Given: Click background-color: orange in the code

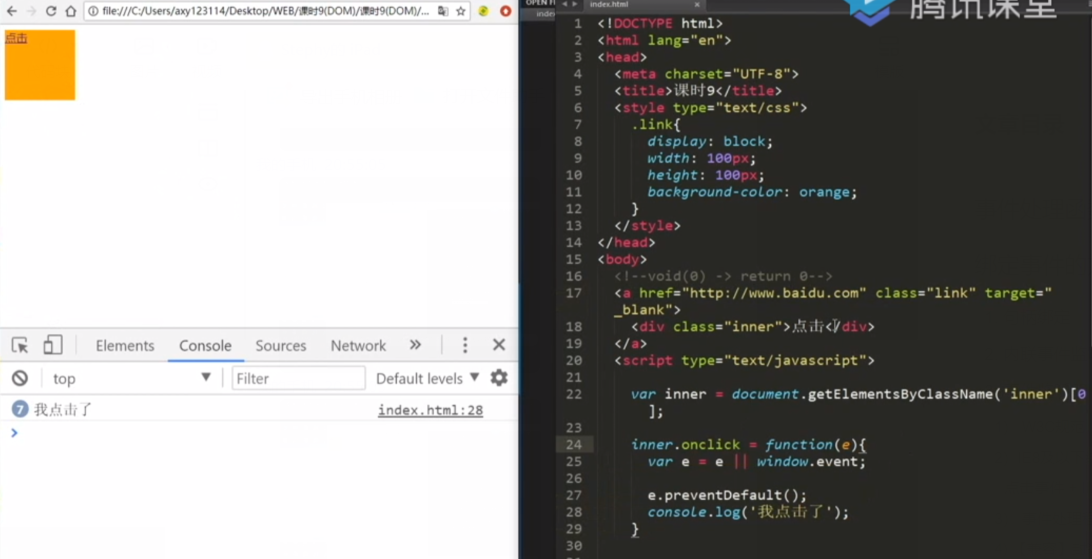Looking at the screenshot, I should tap(752, 192).
